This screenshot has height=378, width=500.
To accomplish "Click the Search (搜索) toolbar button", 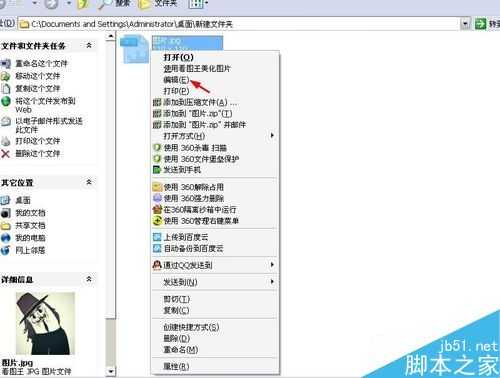I will point(115,4).
